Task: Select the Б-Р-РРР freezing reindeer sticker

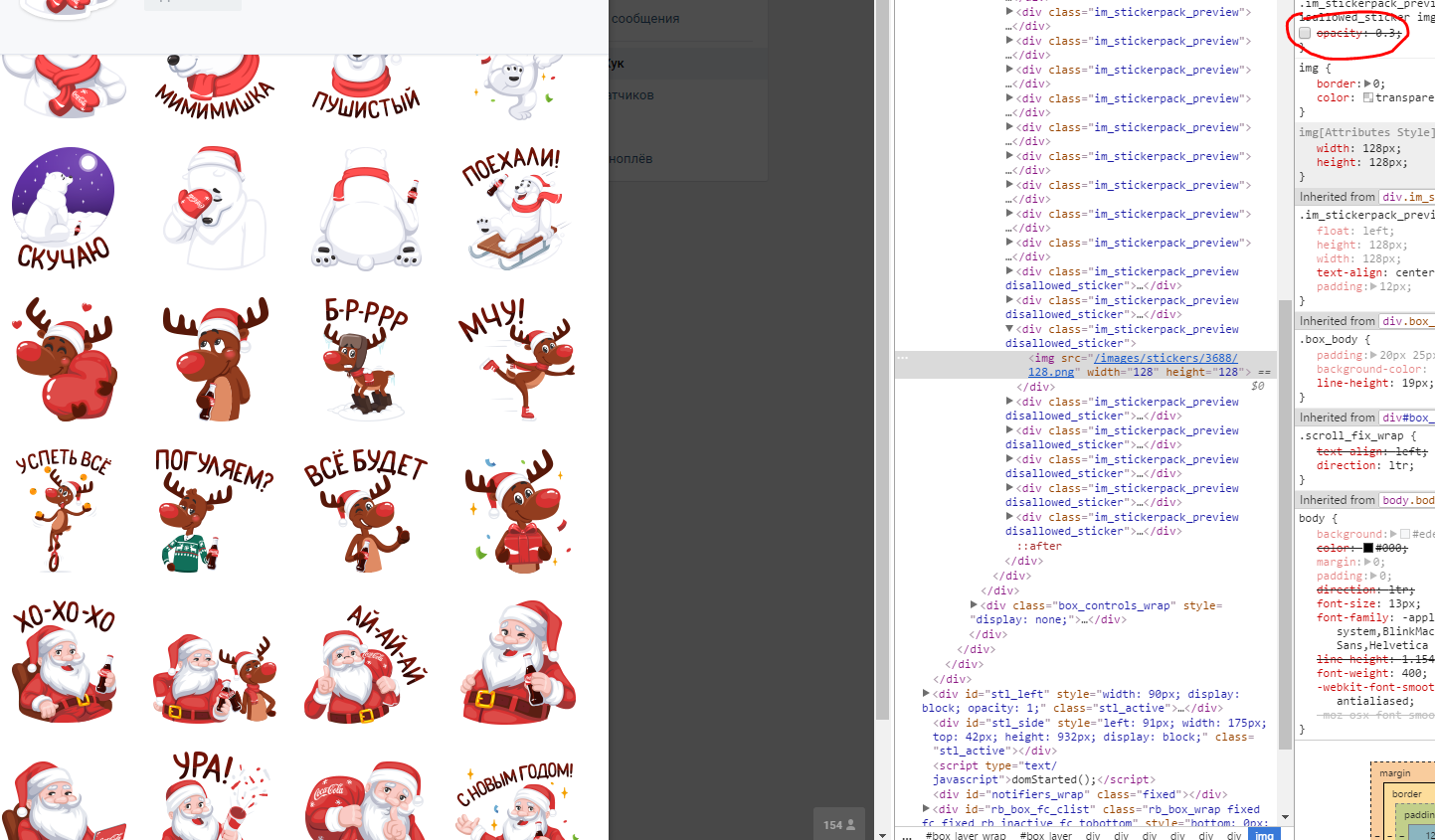Action: [366, 358]
